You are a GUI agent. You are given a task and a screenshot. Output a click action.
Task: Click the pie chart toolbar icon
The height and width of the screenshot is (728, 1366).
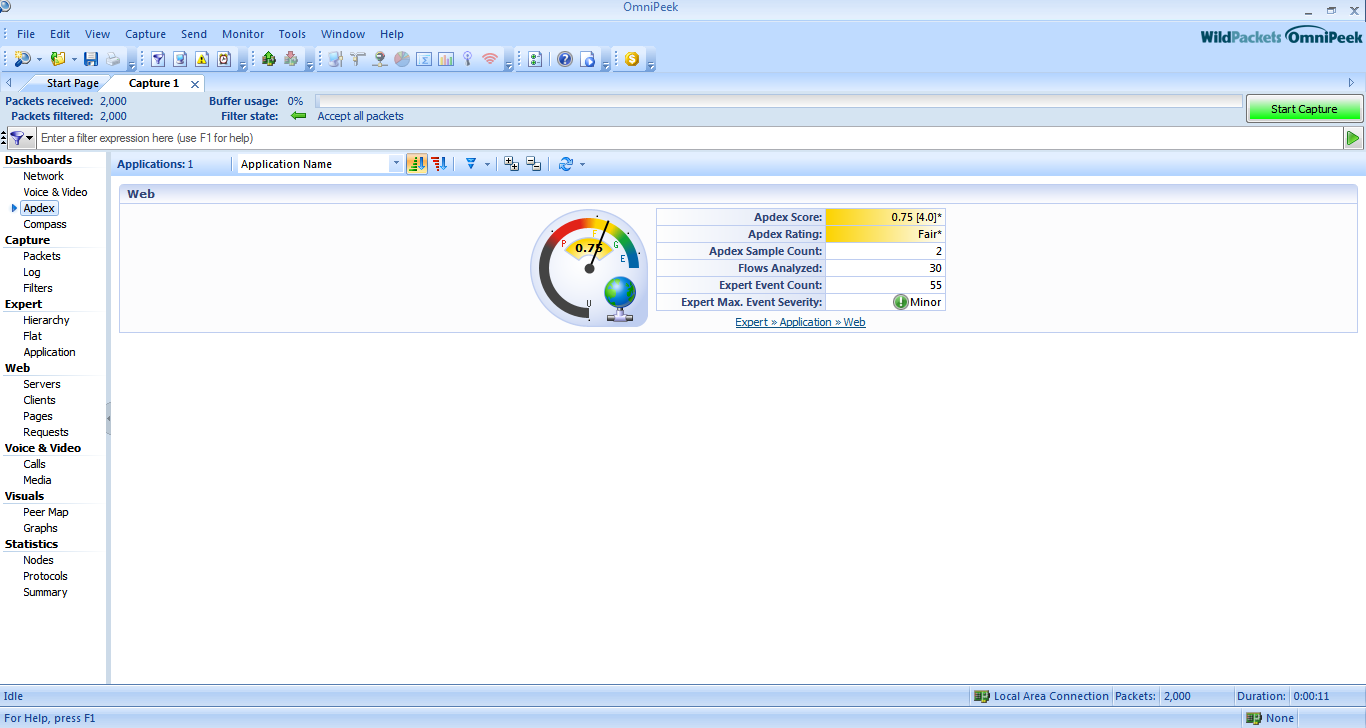coord(402,59)
